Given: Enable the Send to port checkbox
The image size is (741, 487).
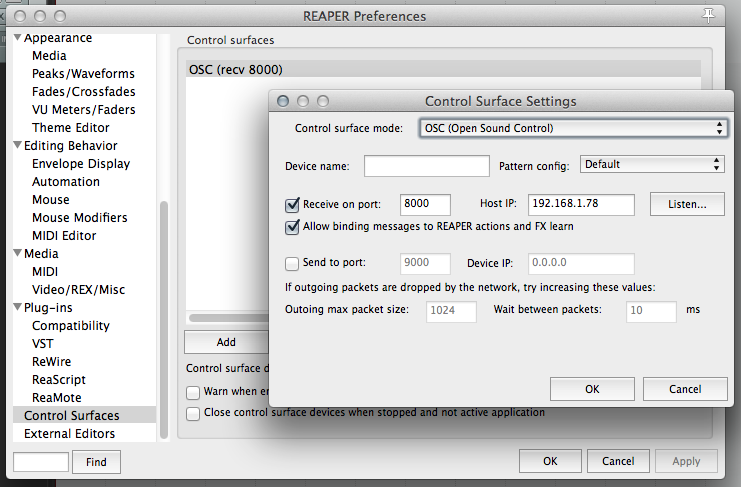Looking at the screenshot, I should [292, 263].
